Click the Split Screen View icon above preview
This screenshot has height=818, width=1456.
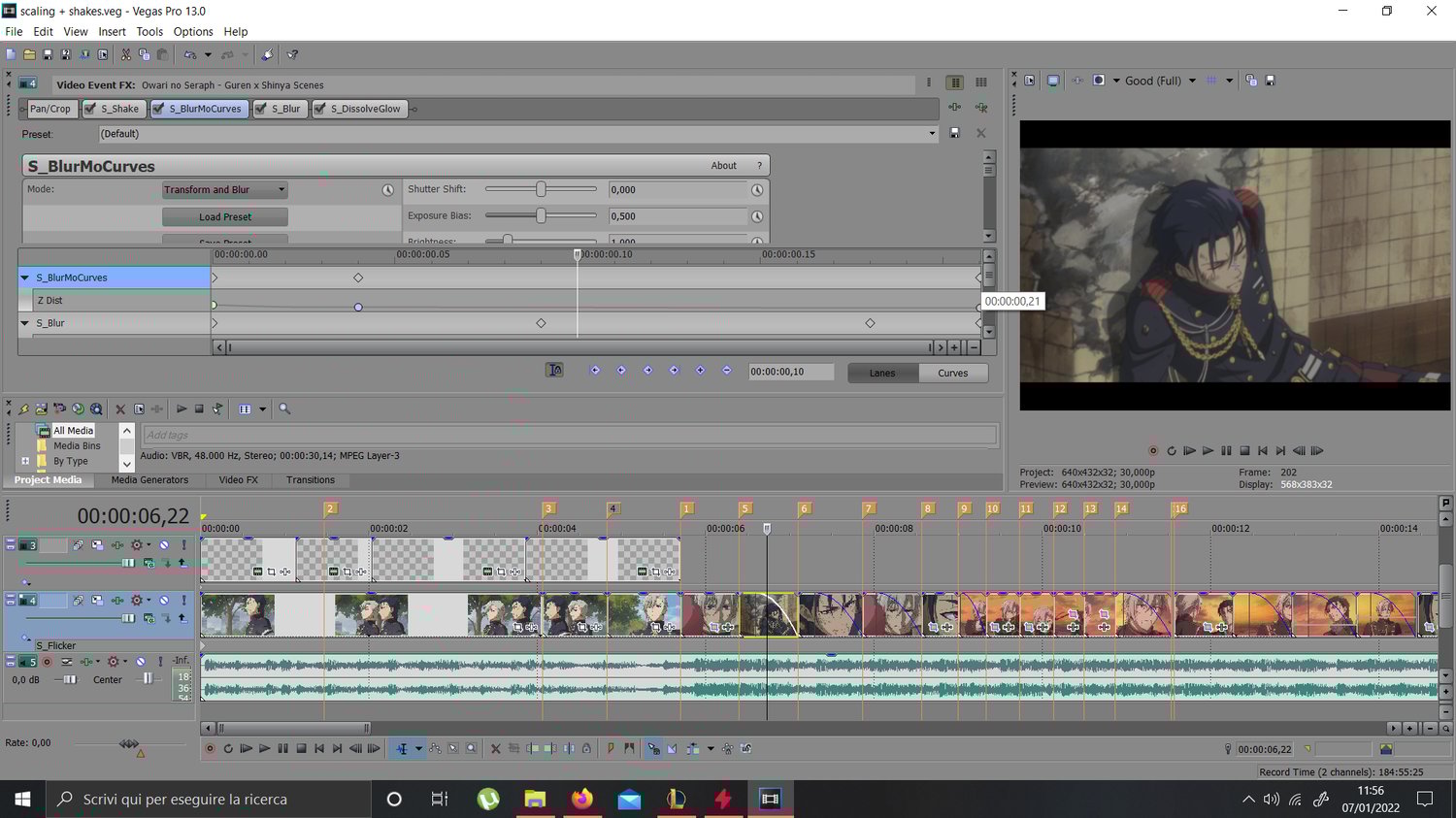tap(1099, 81)
